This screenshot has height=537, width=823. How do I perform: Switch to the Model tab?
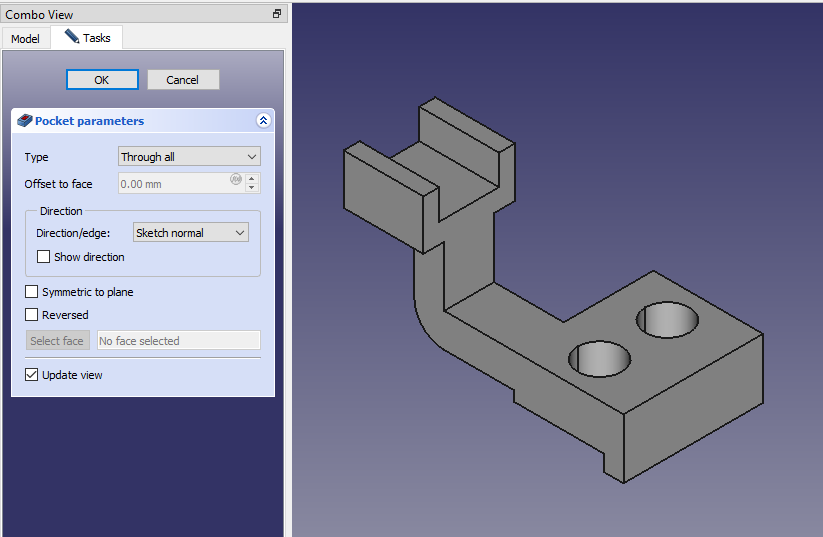click(25, 38)
